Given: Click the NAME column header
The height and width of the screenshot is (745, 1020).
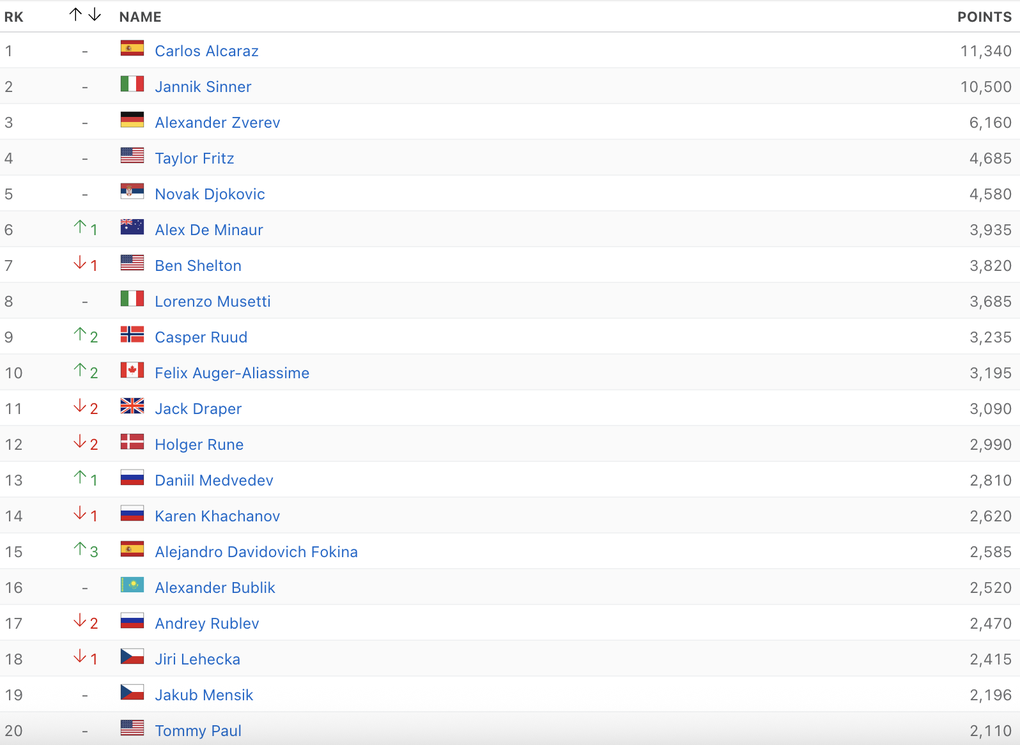Looking at the screenshot, I should [x=140, y=17].
